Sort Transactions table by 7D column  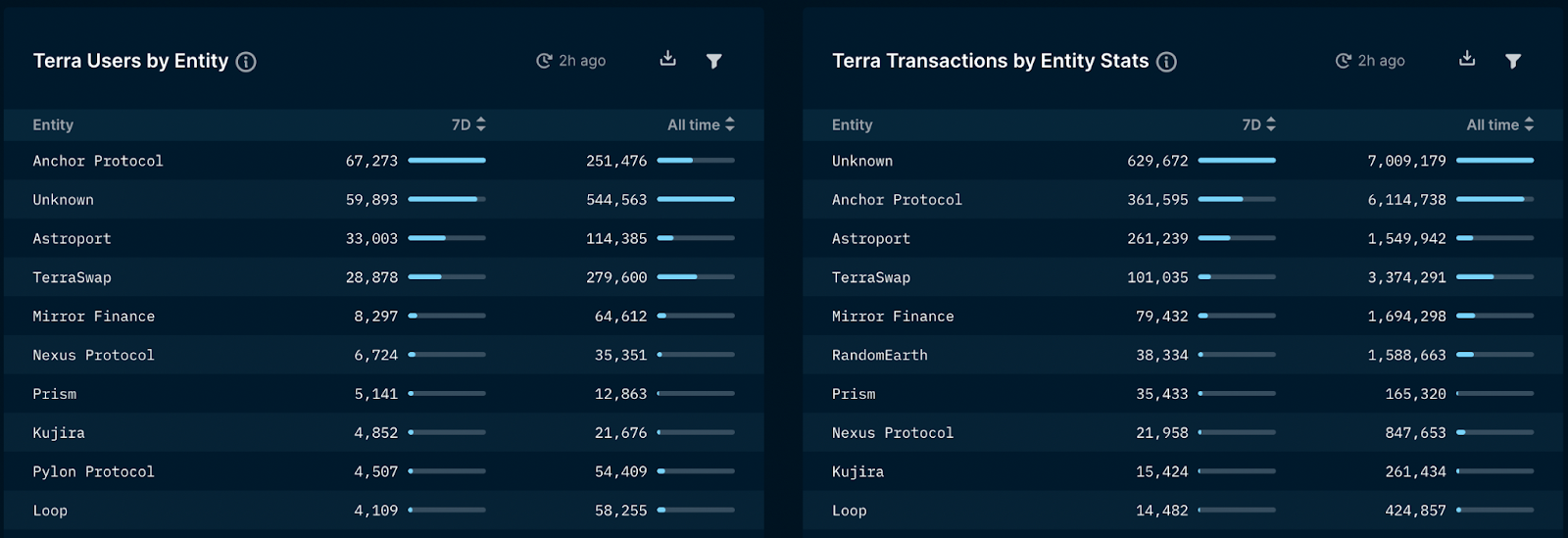[x=1259, y=124]
